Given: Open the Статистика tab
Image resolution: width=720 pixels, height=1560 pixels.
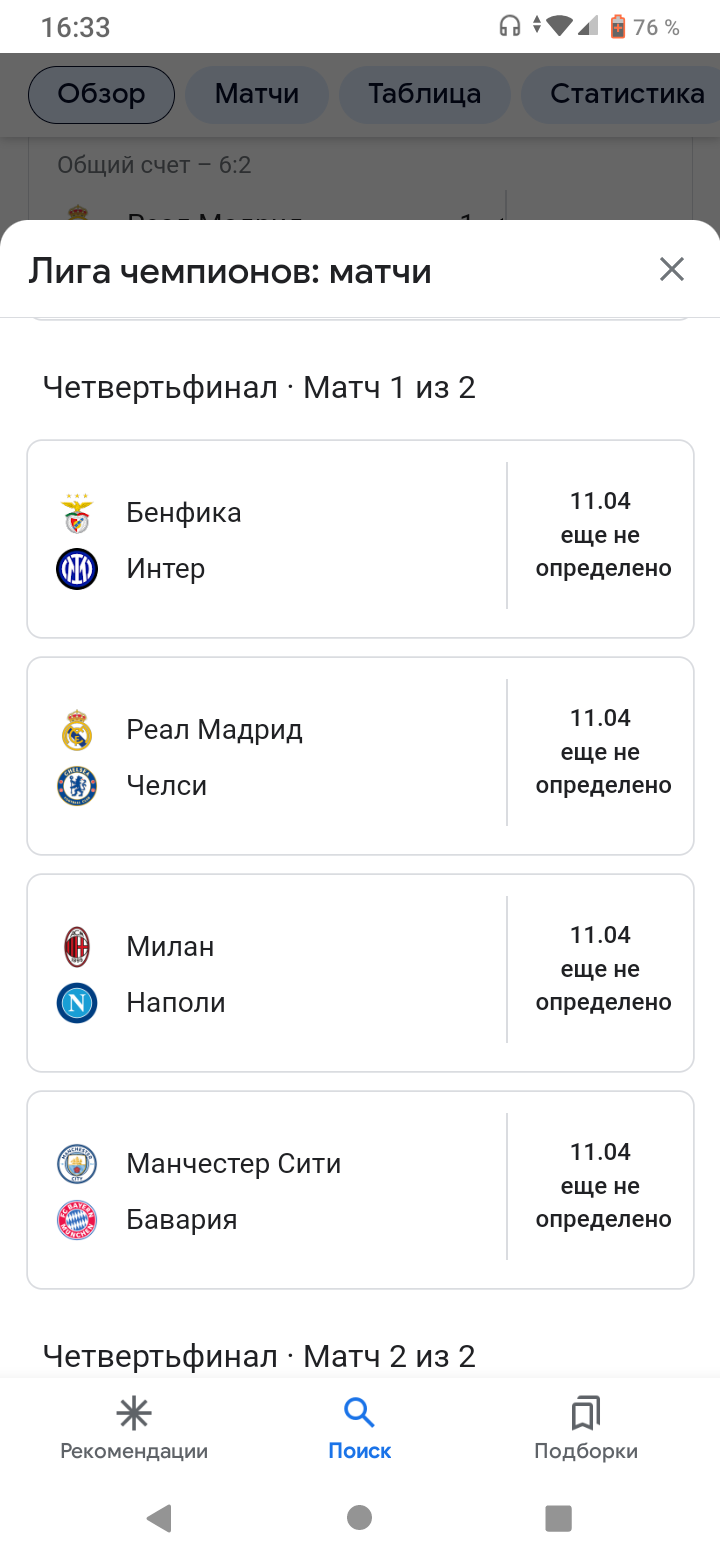Looking at the screenshot, I should pyautogui.click(x=627, y=95).
